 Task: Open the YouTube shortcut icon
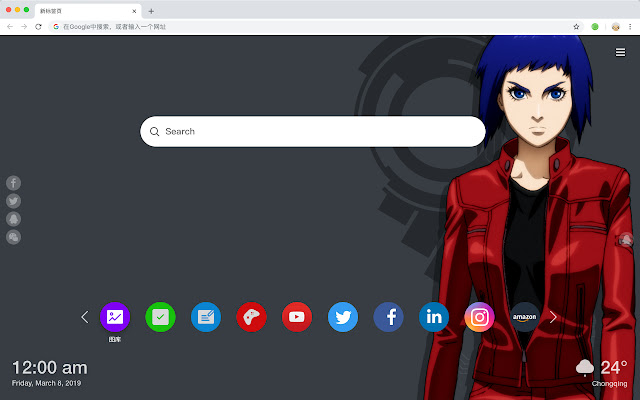[297, 317]
